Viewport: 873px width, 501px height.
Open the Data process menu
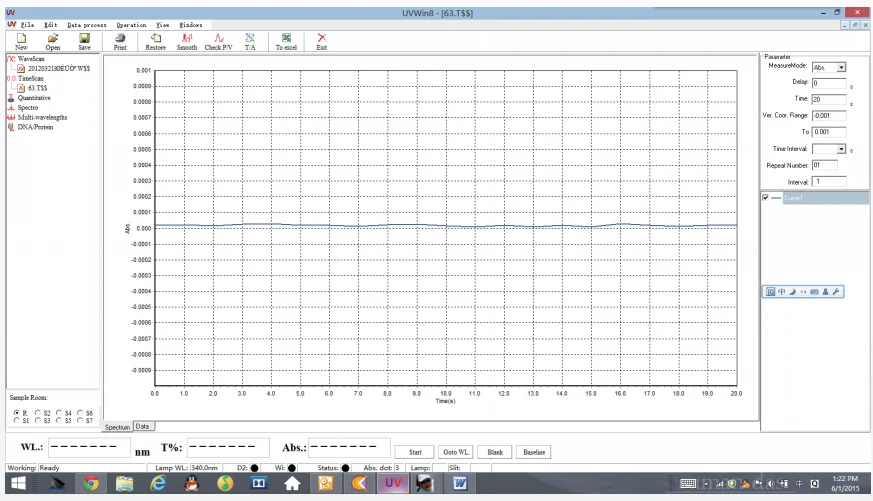pyautogui.click(x=87, y=25)
